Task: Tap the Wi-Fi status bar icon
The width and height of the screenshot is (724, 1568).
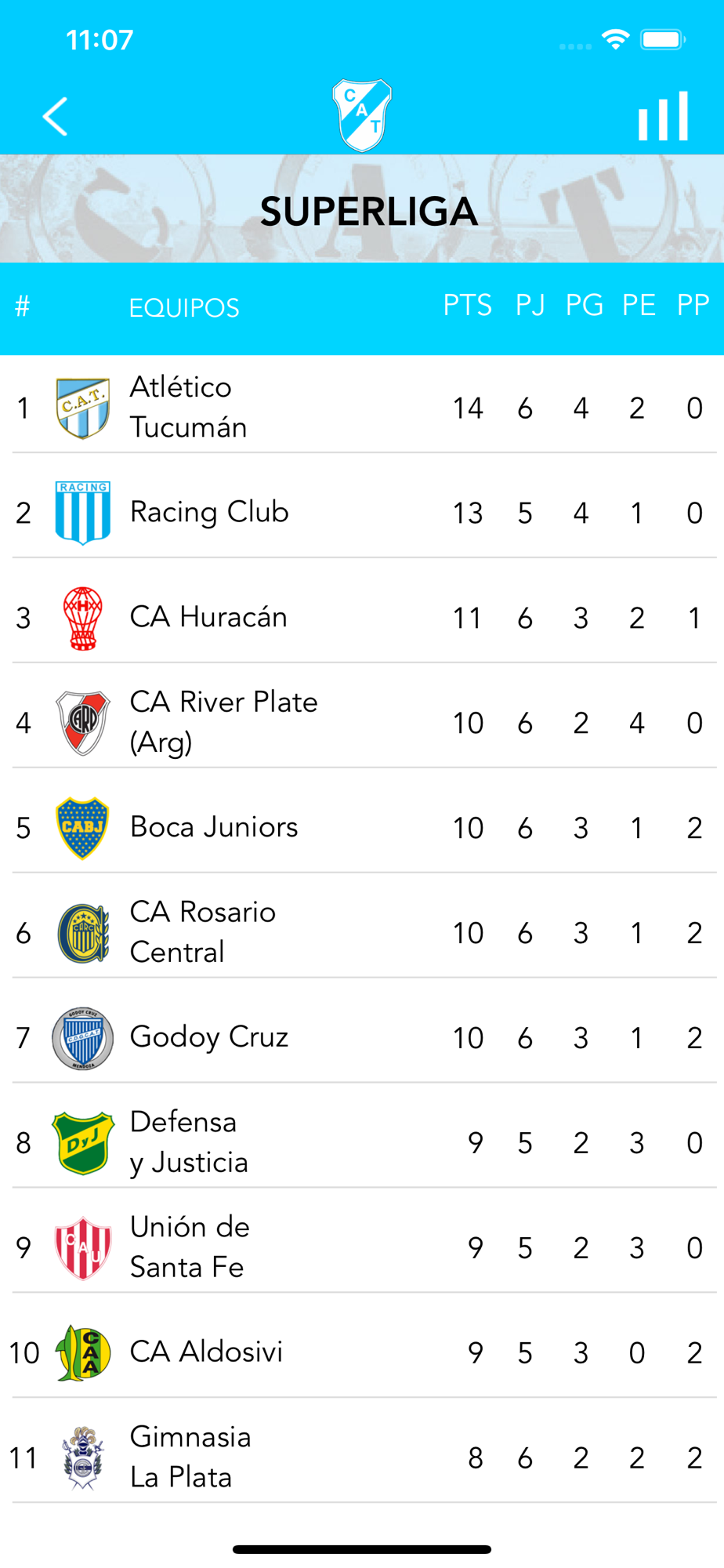Action: (616, 39)
